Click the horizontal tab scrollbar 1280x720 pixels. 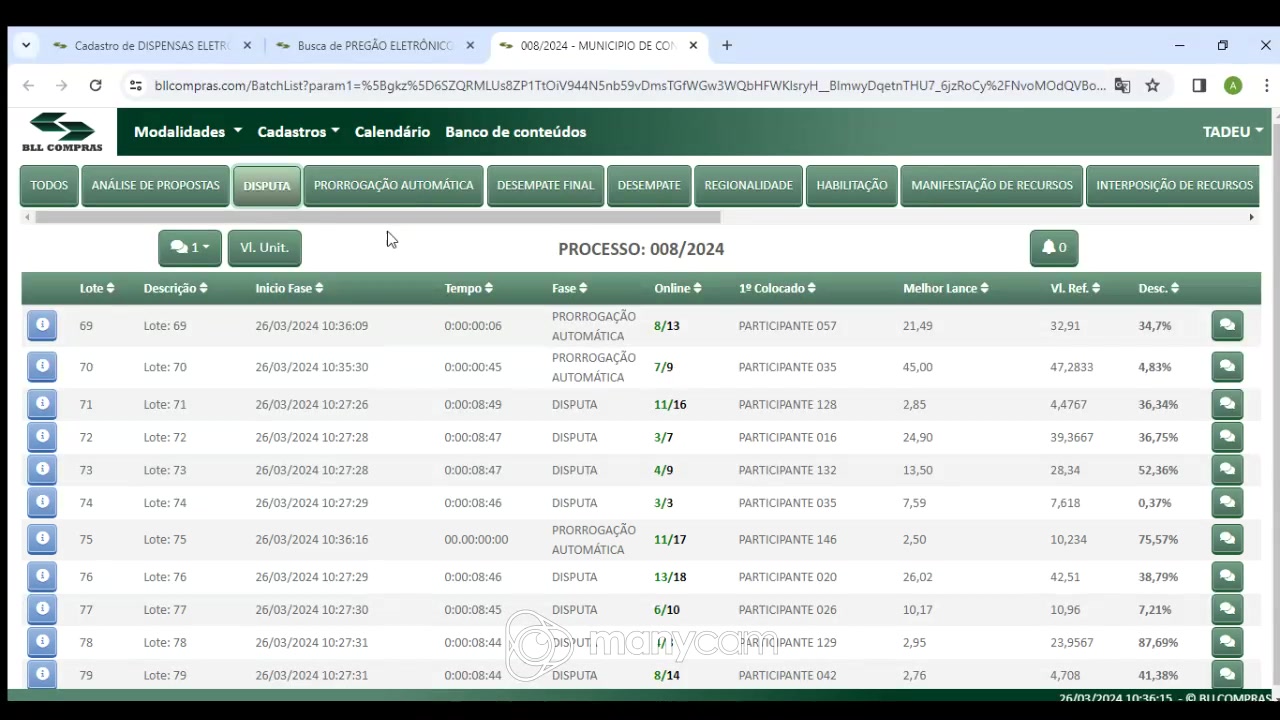tap(377, 217)
